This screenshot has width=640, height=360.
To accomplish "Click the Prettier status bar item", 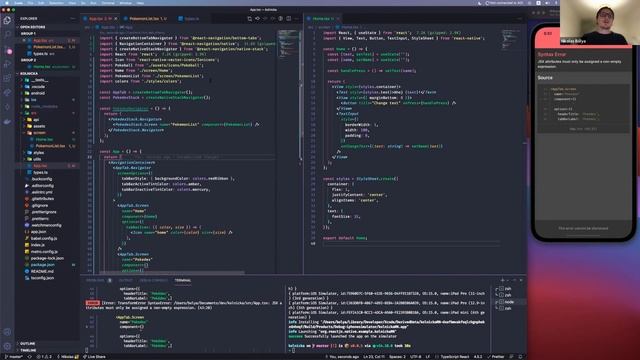I will 496,357.
